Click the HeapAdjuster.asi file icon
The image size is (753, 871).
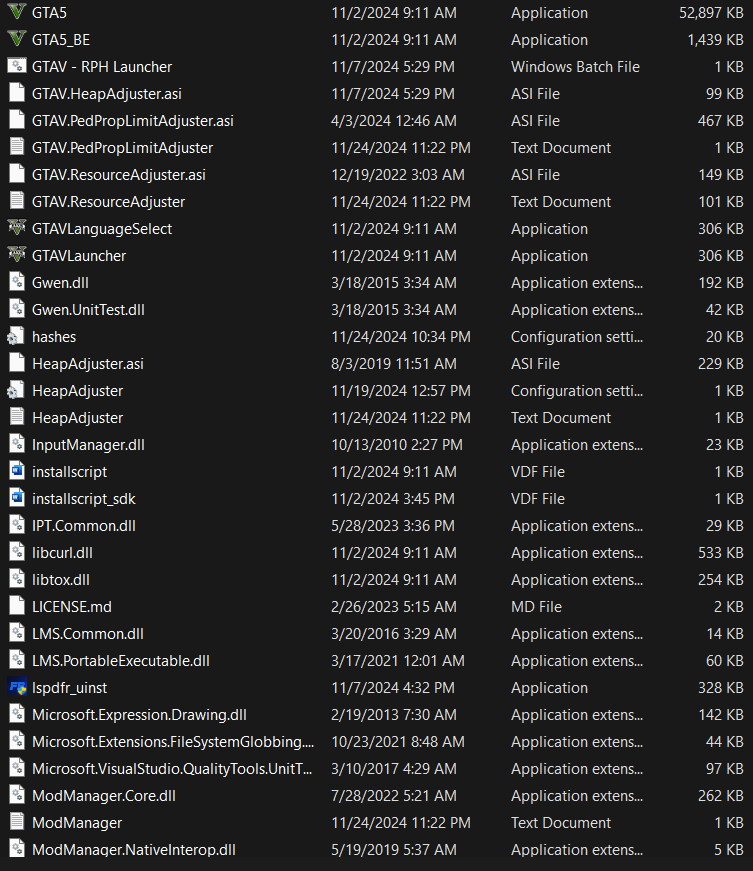(17, 363)
